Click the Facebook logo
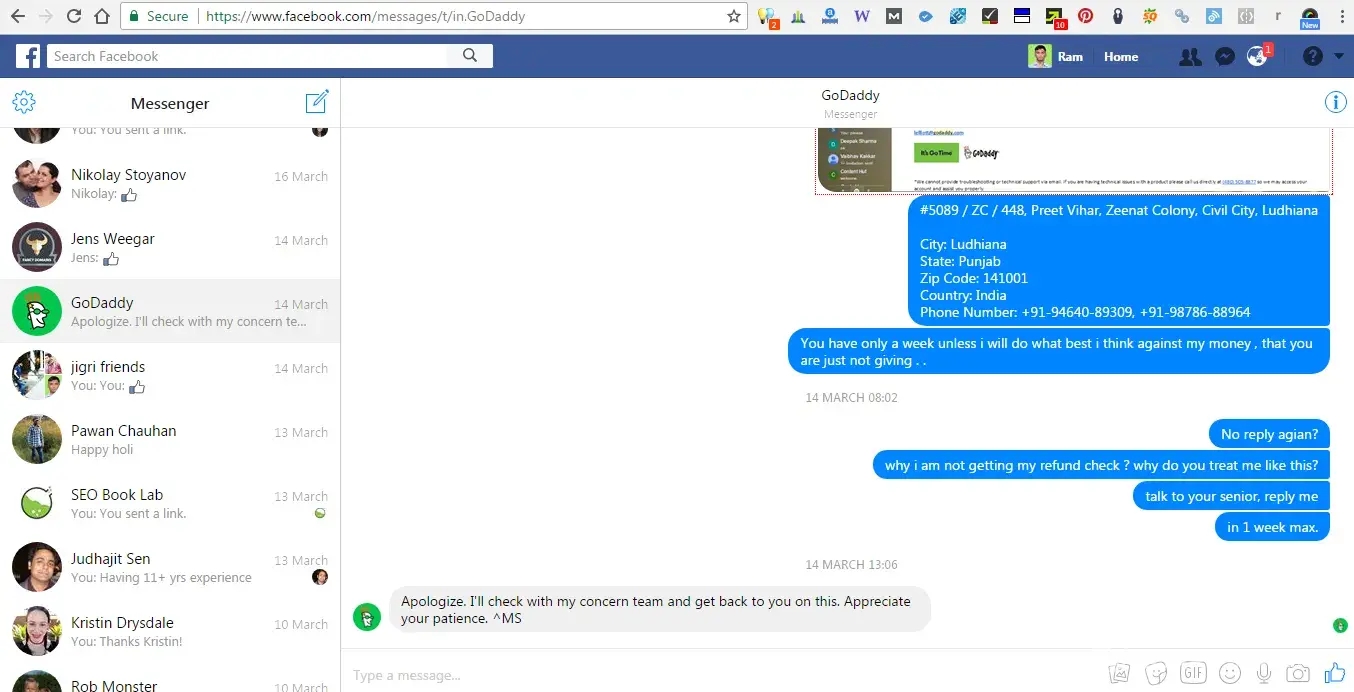This screenshot has height=692, width=1354. (x=28, y=56)
